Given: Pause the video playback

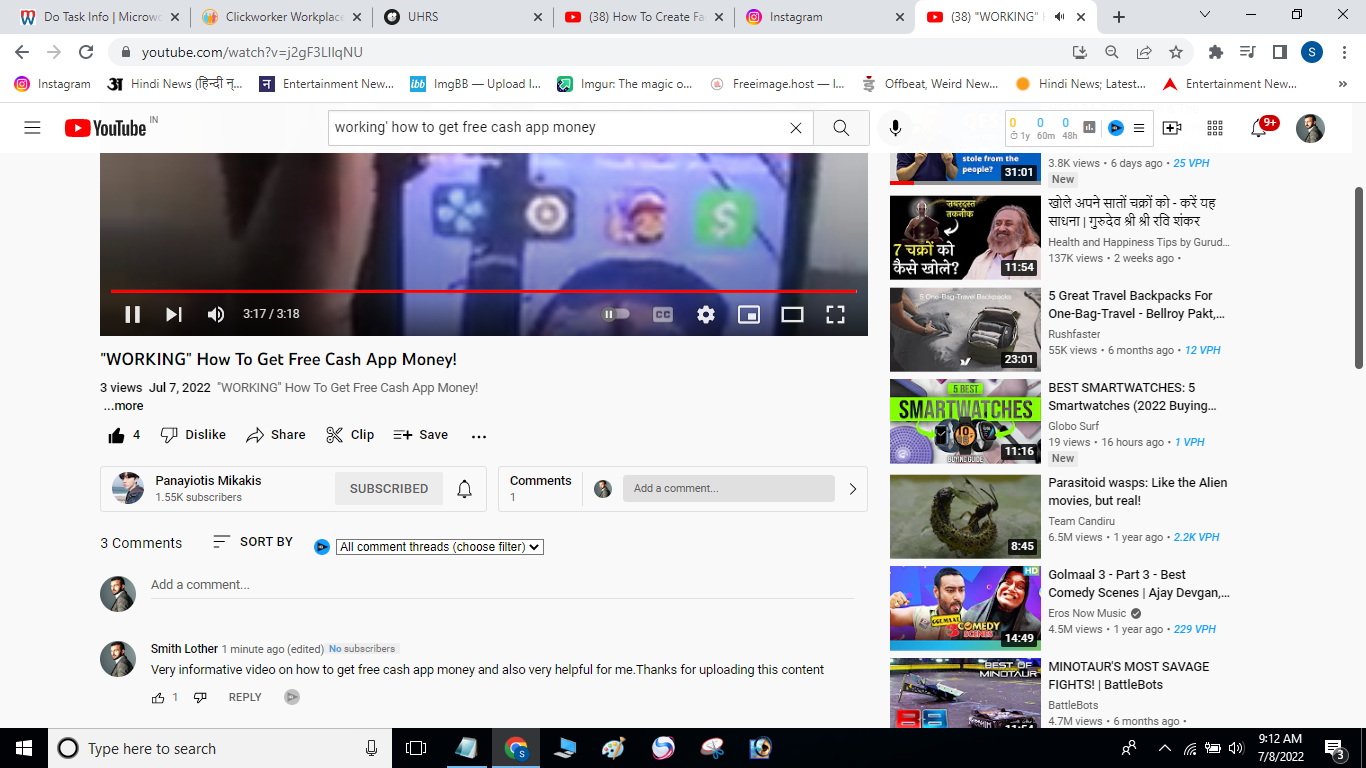Looking at the screenshot, I should coord(132,314).
